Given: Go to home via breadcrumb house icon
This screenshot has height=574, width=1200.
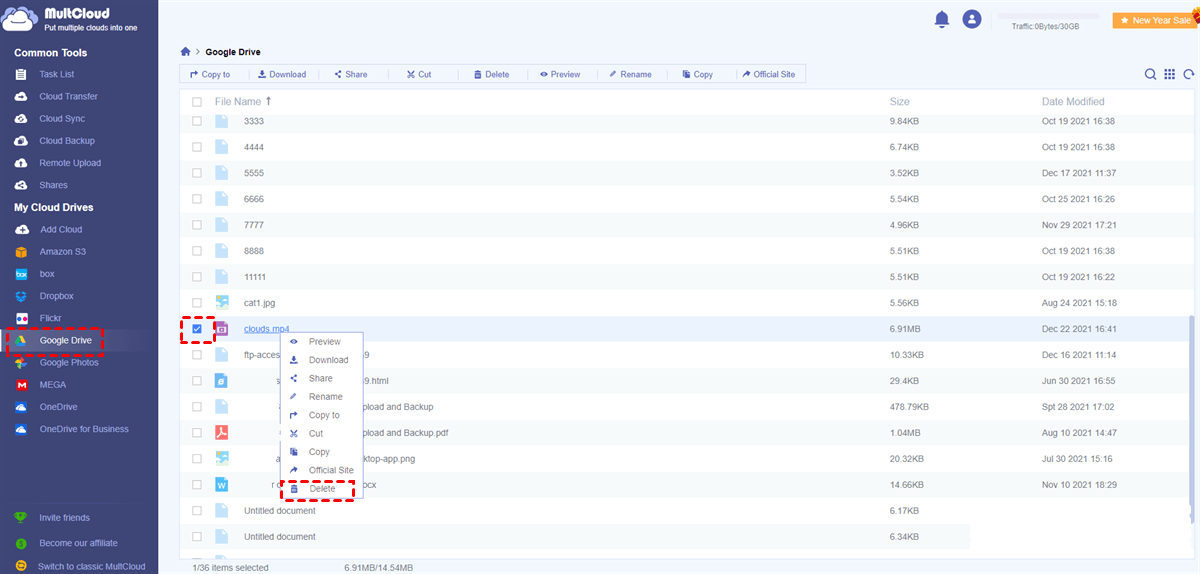Looking at the screenshot, I should (185, 51).
